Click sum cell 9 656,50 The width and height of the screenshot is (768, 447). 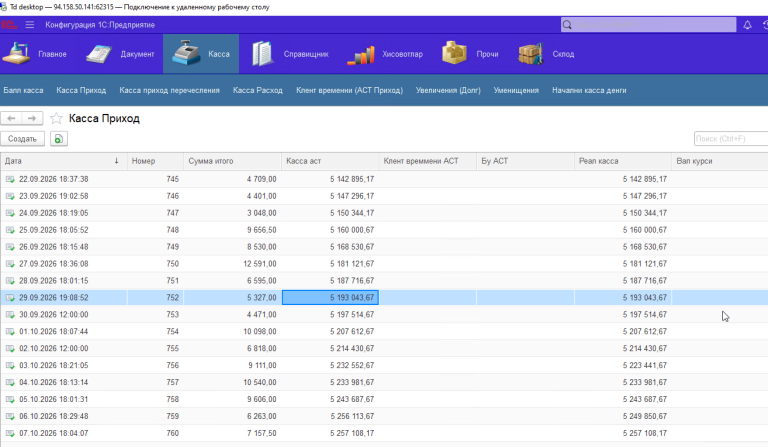(233, 230)
